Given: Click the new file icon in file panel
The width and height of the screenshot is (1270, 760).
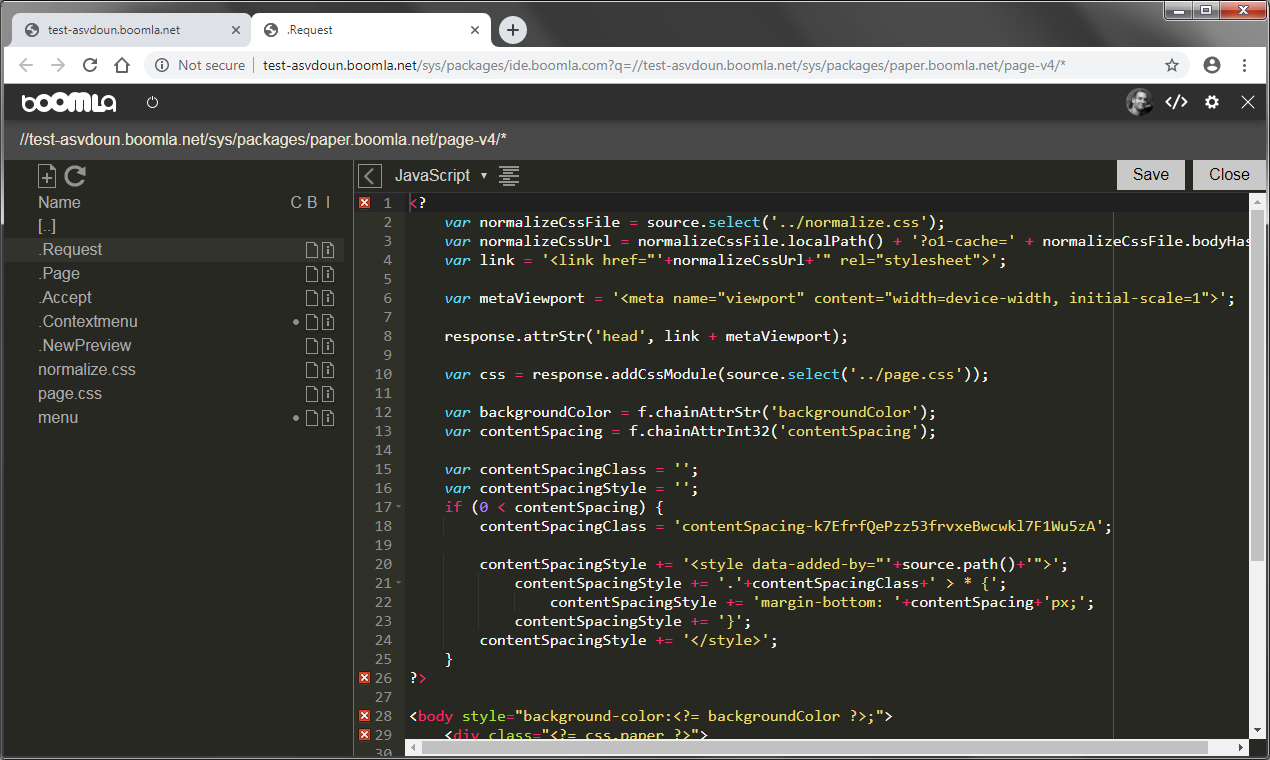Looking at the screenshot, I should click(47, 177).
